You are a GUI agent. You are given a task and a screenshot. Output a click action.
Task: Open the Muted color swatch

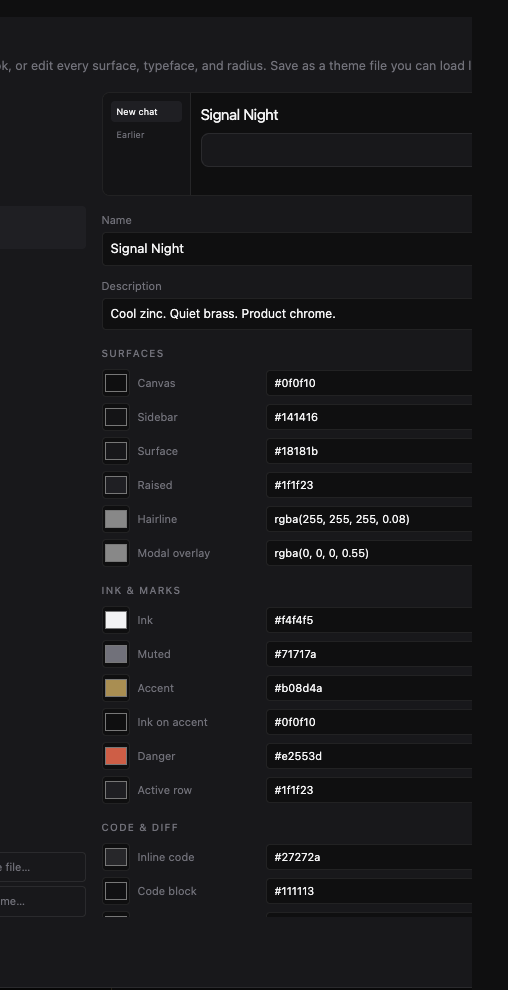coord(115,655)
